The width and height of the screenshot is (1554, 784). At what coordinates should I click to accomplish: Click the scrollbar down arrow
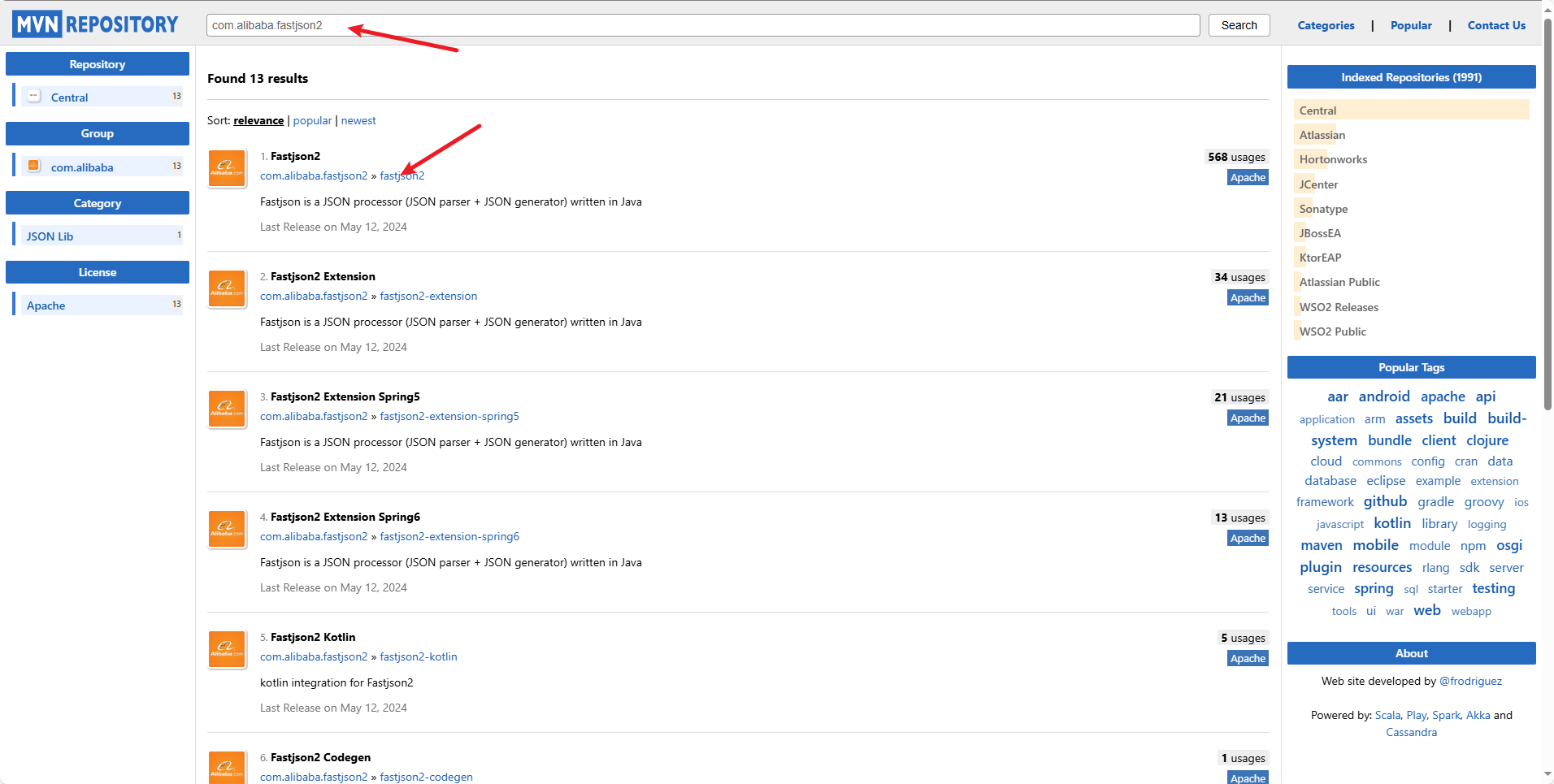tap(1547, 775)
